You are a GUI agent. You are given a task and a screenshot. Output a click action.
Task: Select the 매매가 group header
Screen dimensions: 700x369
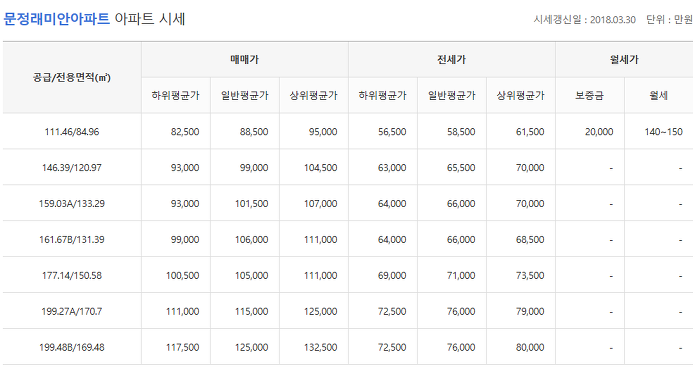click(x=245, y=59)
